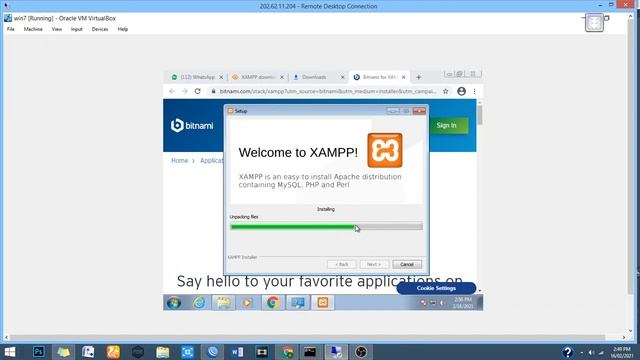
Task: Open Word from the host taskbar
Action: point(237,352)
